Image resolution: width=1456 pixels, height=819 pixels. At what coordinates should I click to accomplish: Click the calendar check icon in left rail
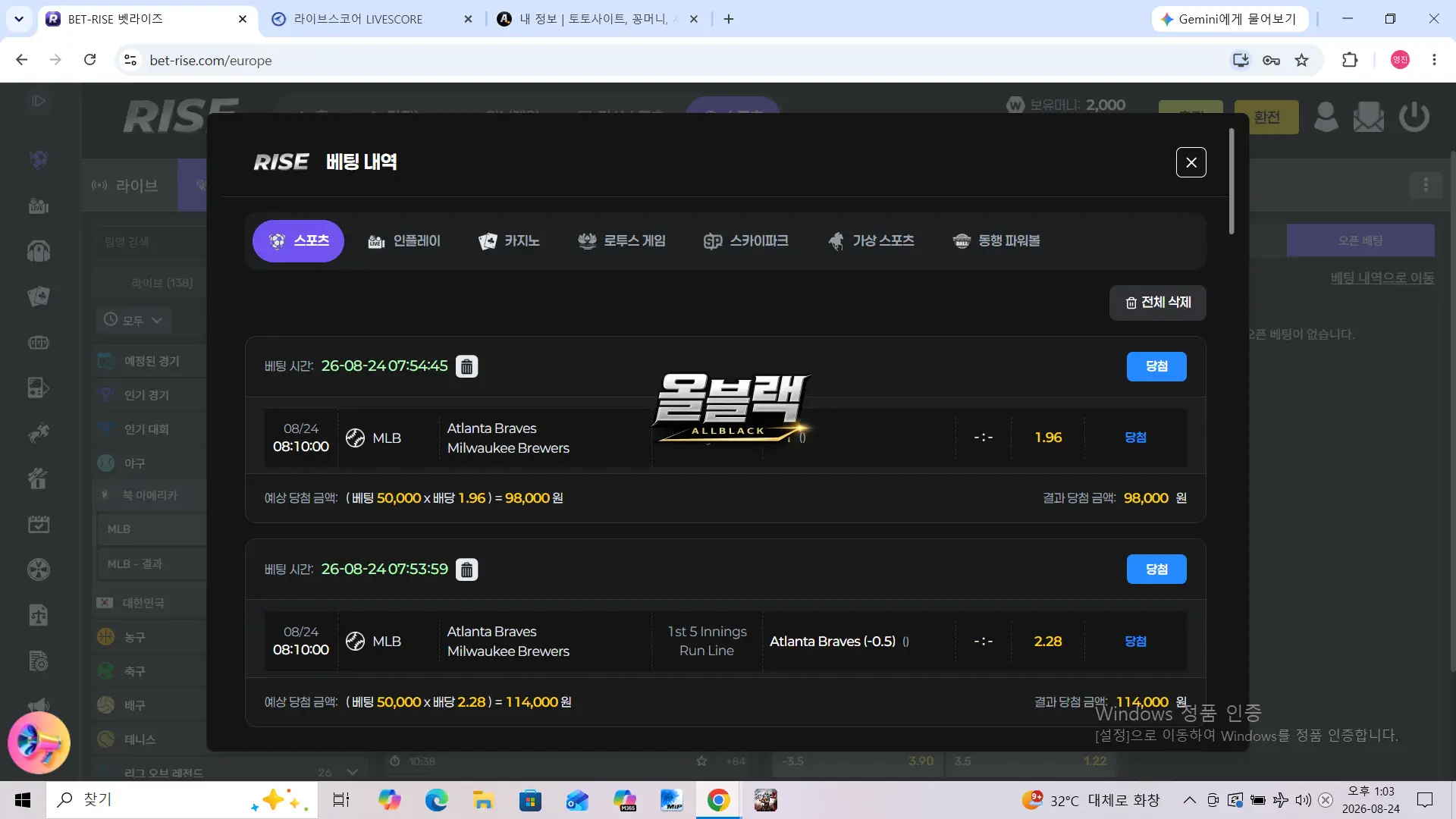pyautogui.click(x=39, y=524)
